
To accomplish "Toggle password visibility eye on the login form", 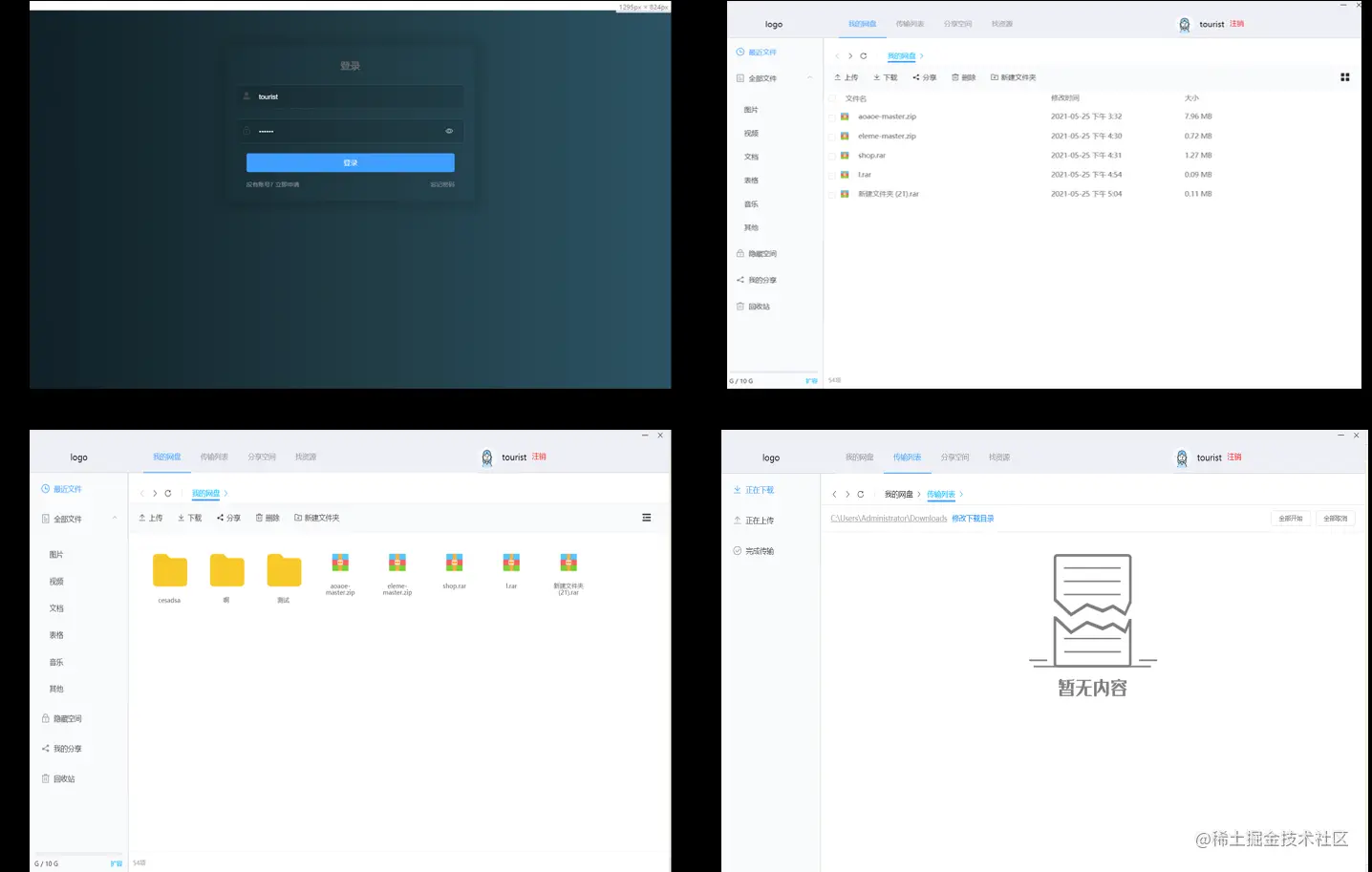I will coord(449,131).
